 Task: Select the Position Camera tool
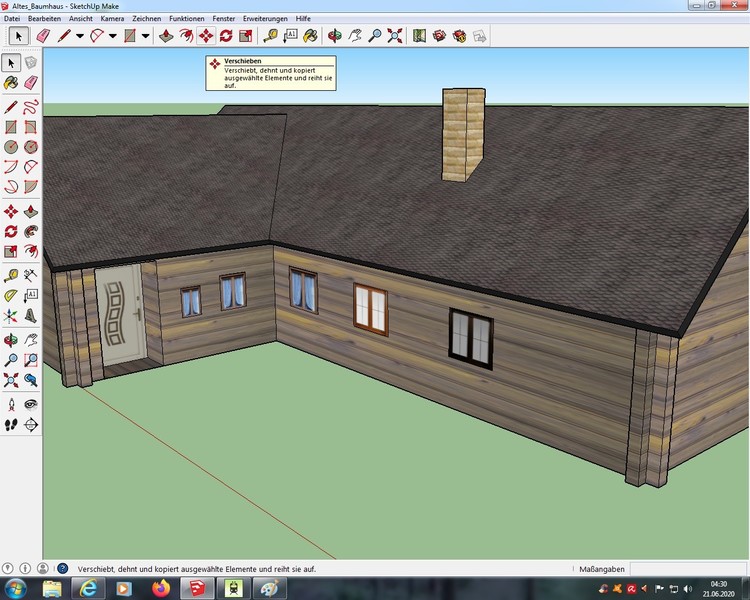(x=11, y=405)
